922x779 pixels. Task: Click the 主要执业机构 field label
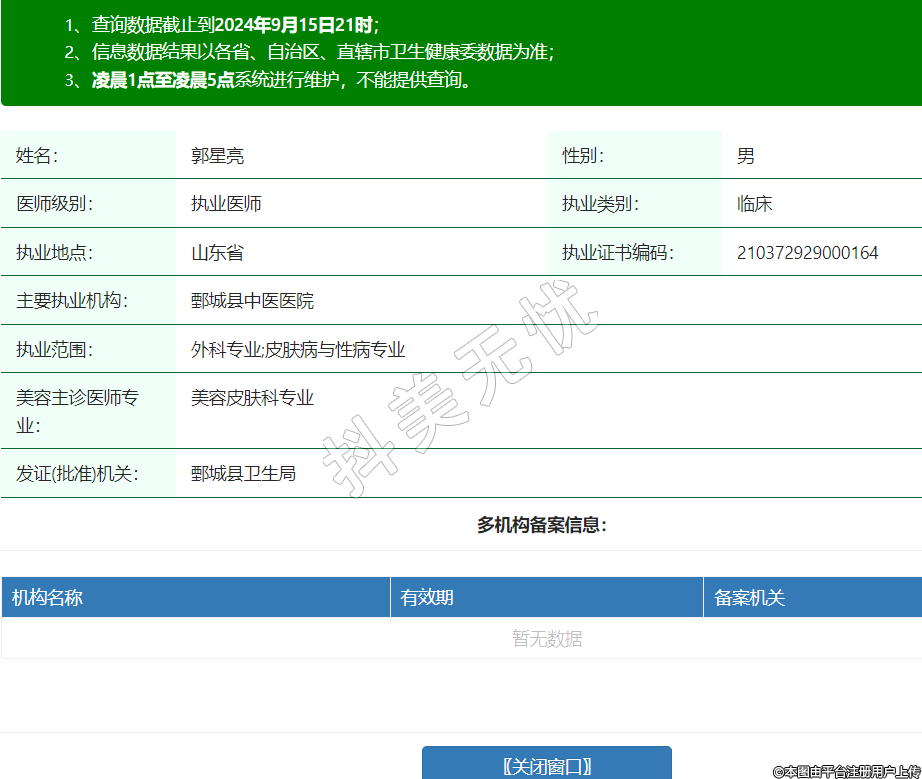[72, 301]
